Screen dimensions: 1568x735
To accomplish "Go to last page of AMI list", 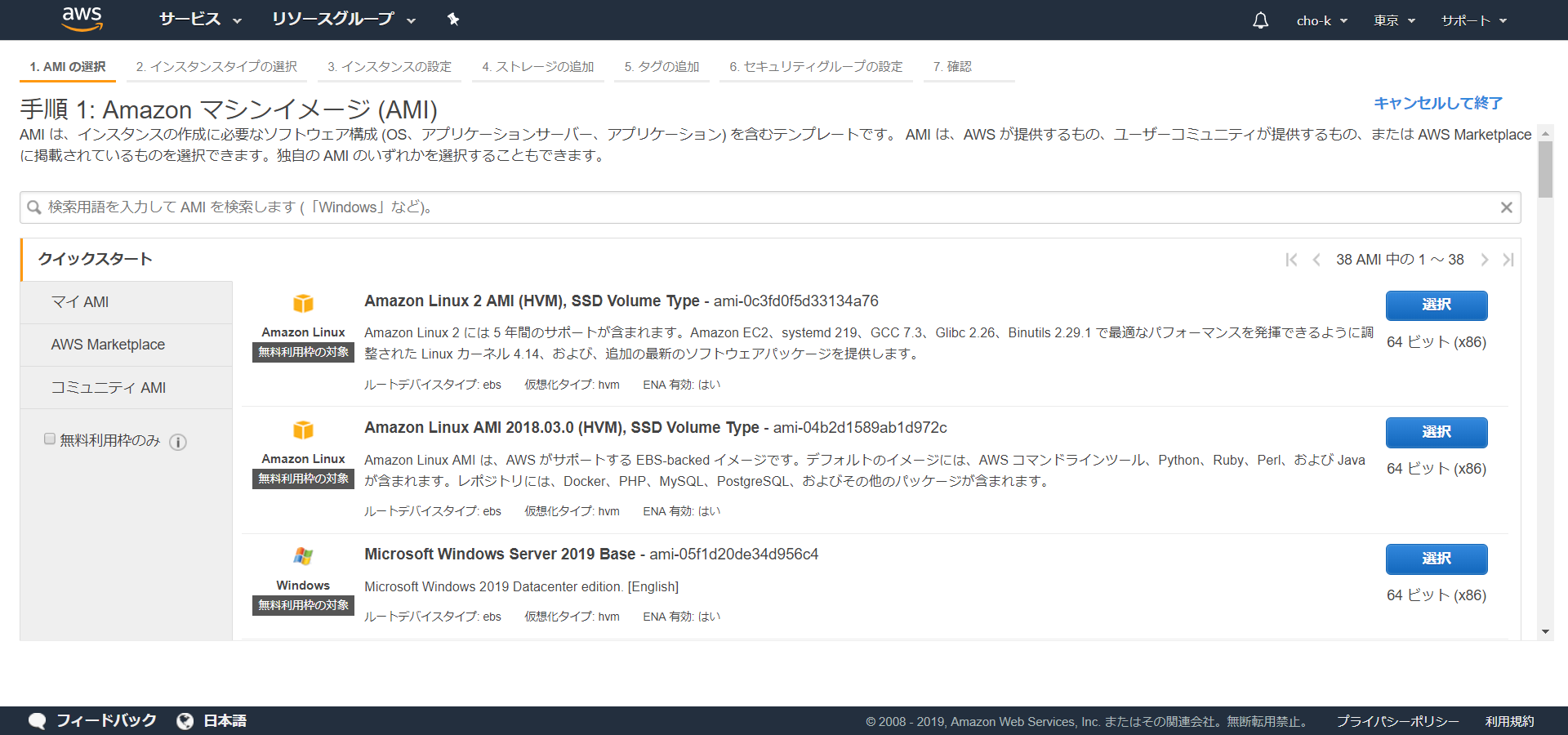I will click(1508, 260).
